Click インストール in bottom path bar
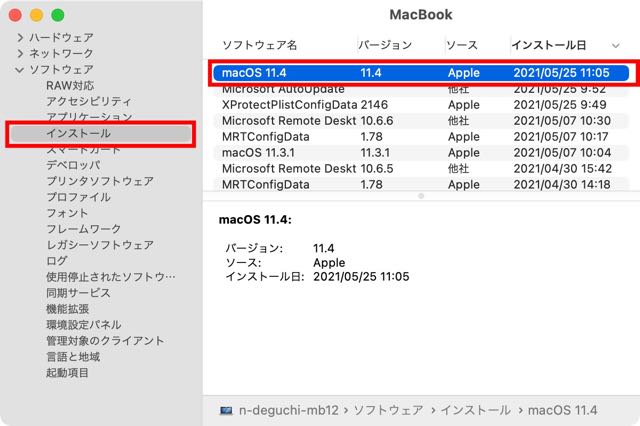 click(476, 410)
